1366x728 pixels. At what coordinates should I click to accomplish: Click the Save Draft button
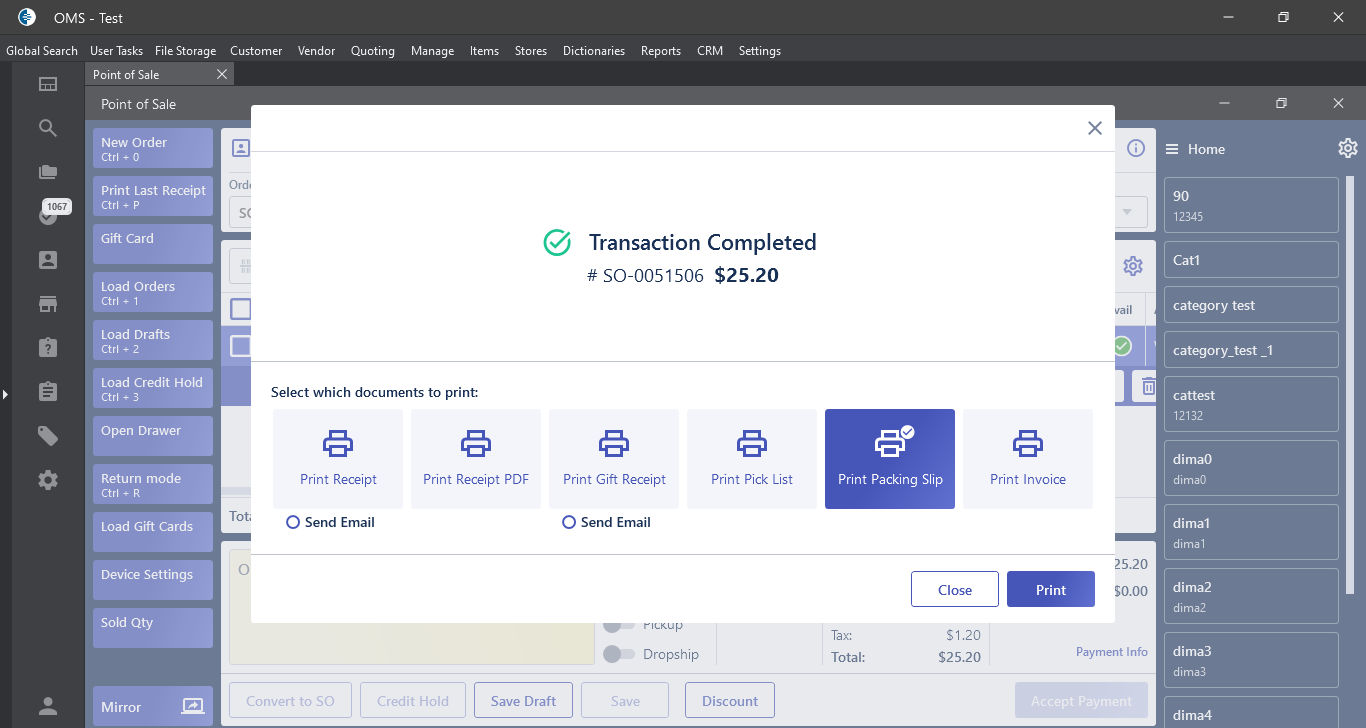click(523, 701)
